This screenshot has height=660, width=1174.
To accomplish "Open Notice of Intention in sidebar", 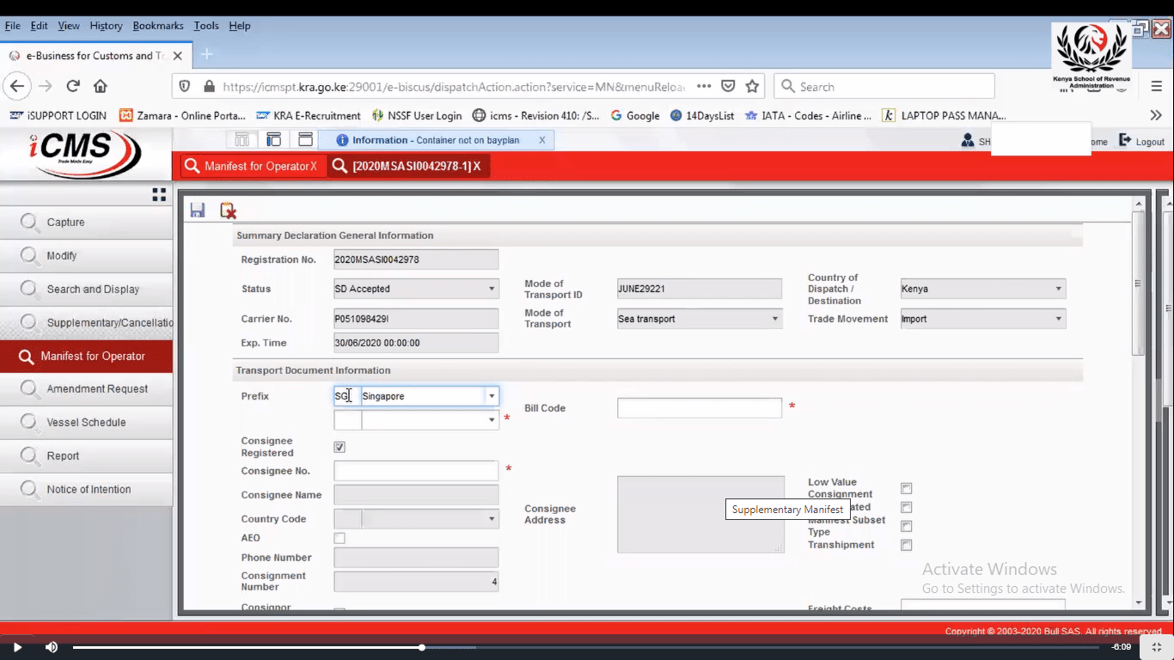I will point(86,489).
